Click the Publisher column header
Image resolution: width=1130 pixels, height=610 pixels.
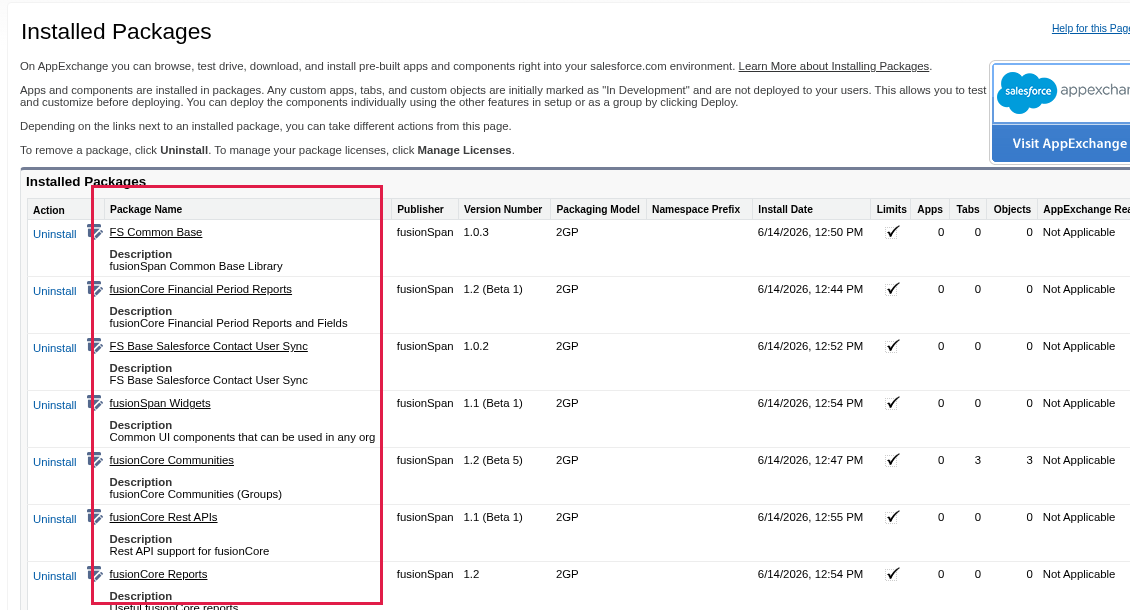click(x=420, y=209)
